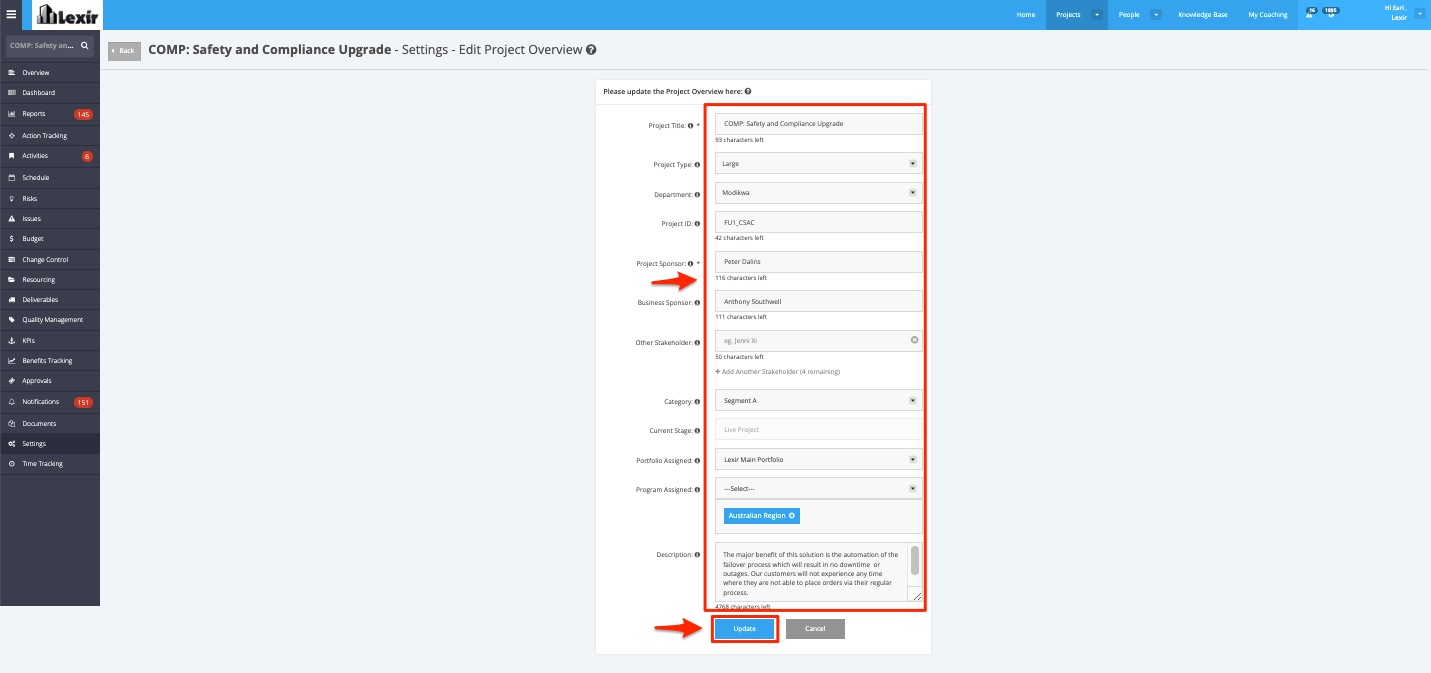The height and width of the screenshot is (673, 1431).
Task: Click the project search magnifier icon
Action: (85, 46)
